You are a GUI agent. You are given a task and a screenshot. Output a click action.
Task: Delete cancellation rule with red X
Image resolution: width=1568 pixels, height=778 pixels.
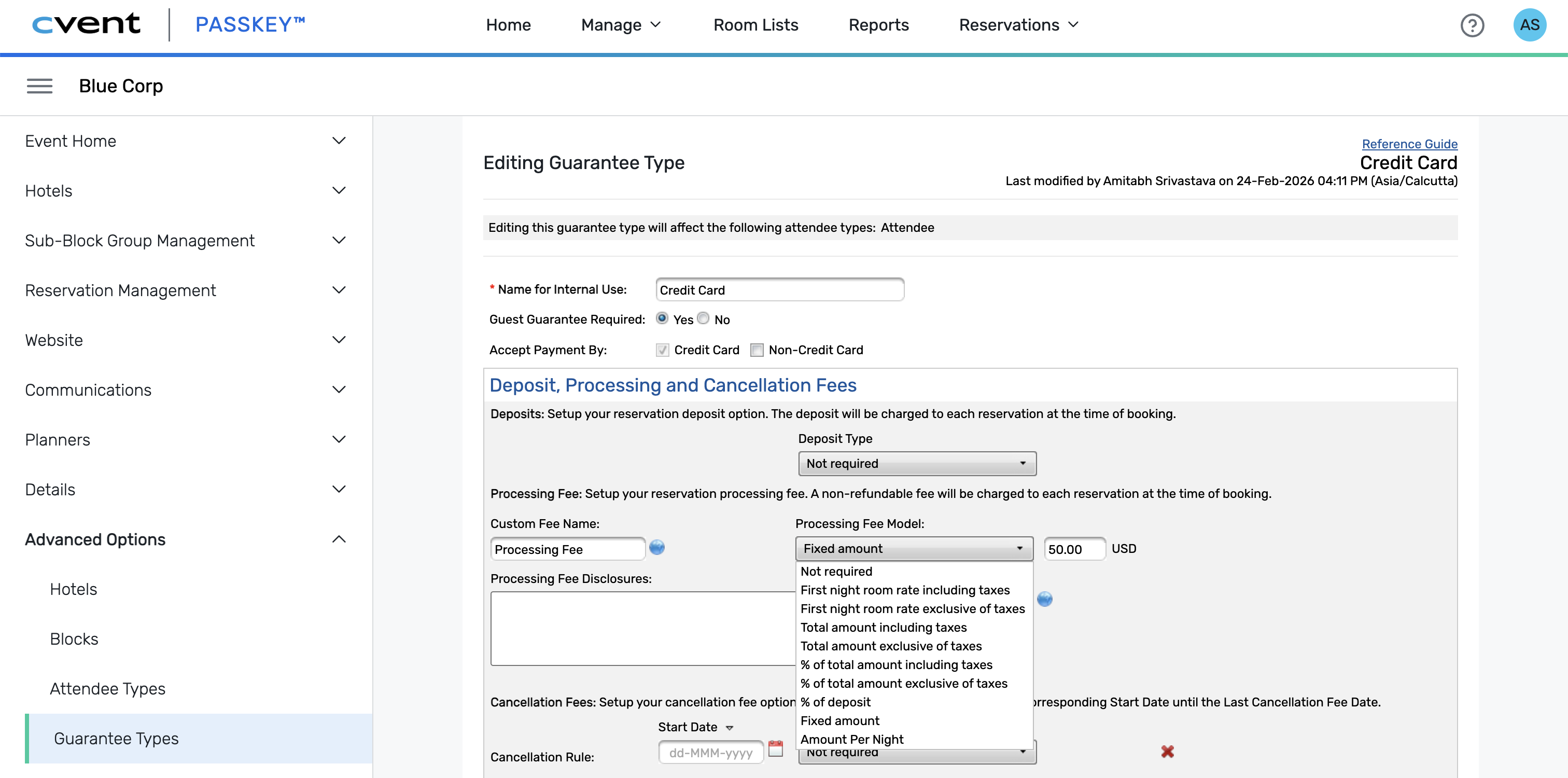(x=1167, y=752)
